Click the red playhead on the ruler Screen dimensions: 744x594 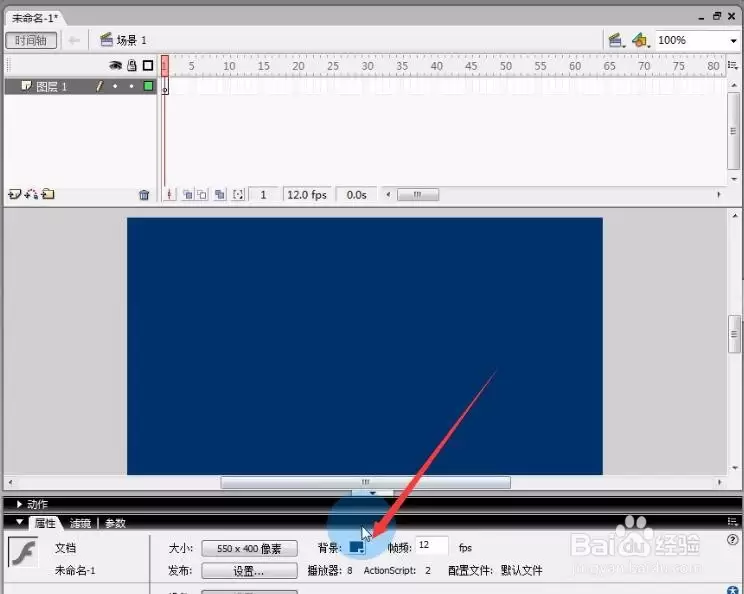point(165,65)
